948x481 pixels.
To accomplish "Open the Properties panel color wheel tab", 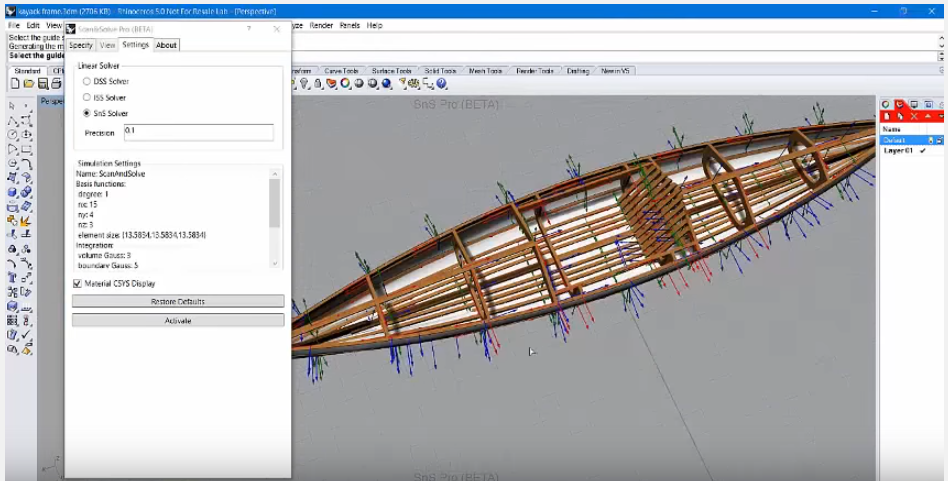I will pos(886,105).
